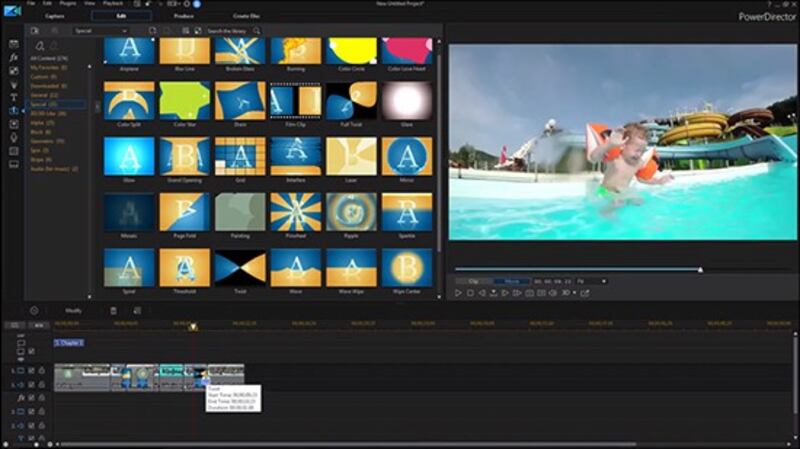
Task: Select the Movie preview mode button
Action: click(x=511, y=282)
